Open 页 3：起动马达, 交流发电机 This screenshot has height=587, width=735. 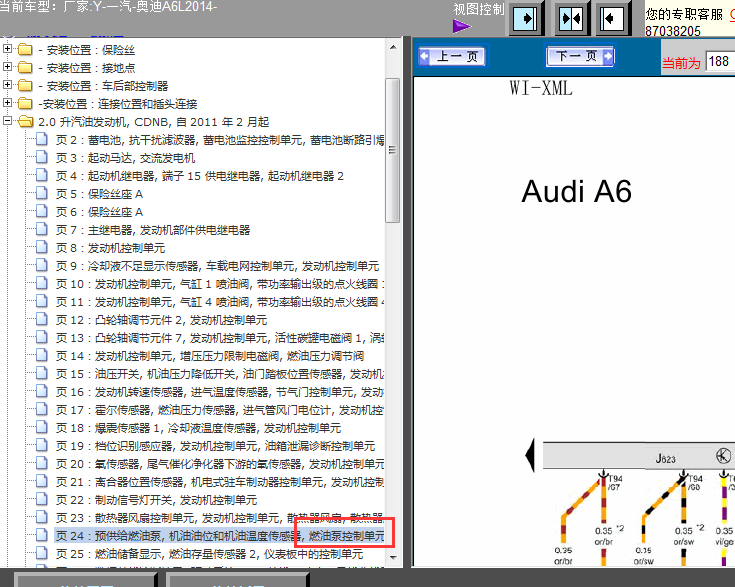125,158
